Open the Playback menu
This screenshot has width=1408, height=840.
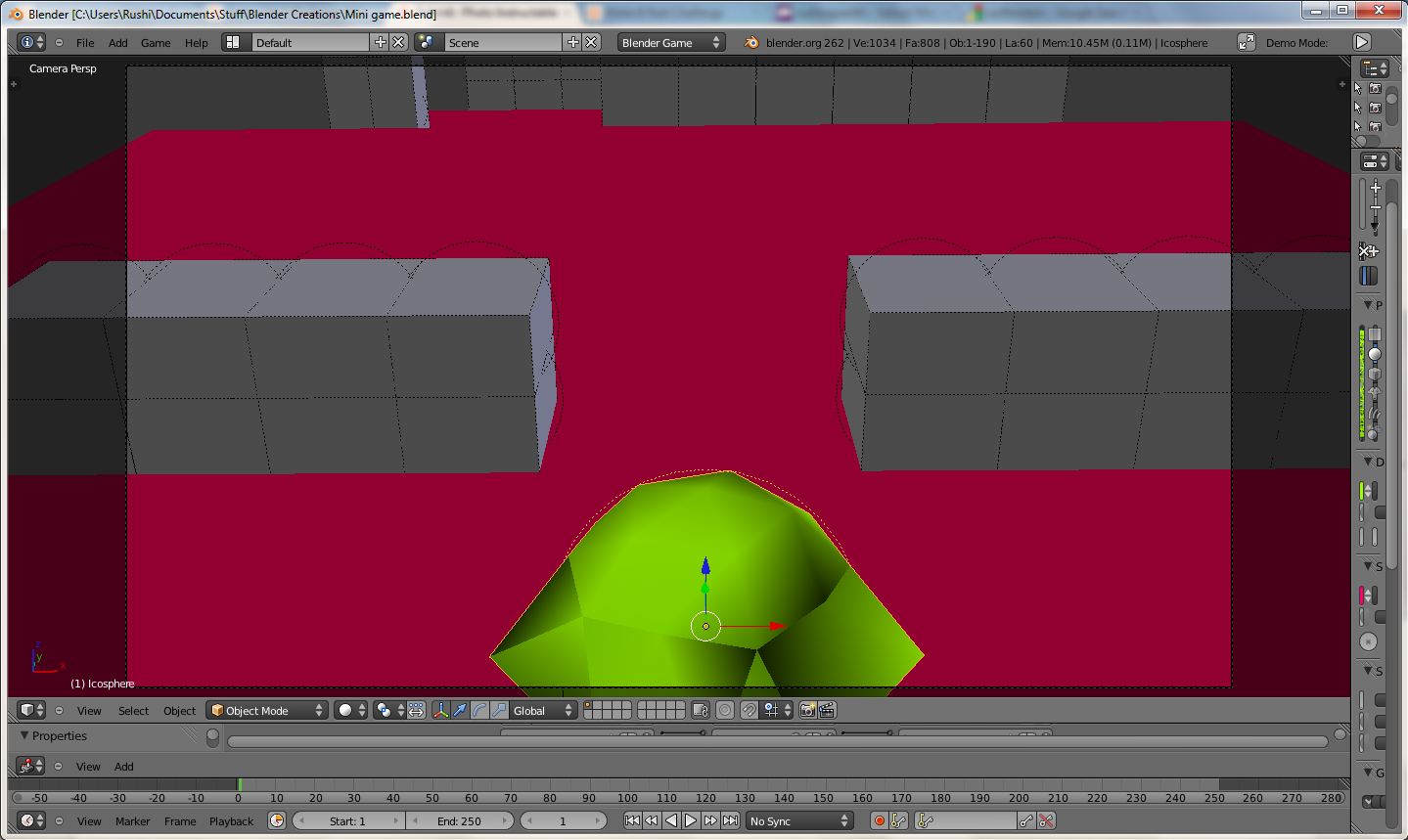tap(231, 821)
